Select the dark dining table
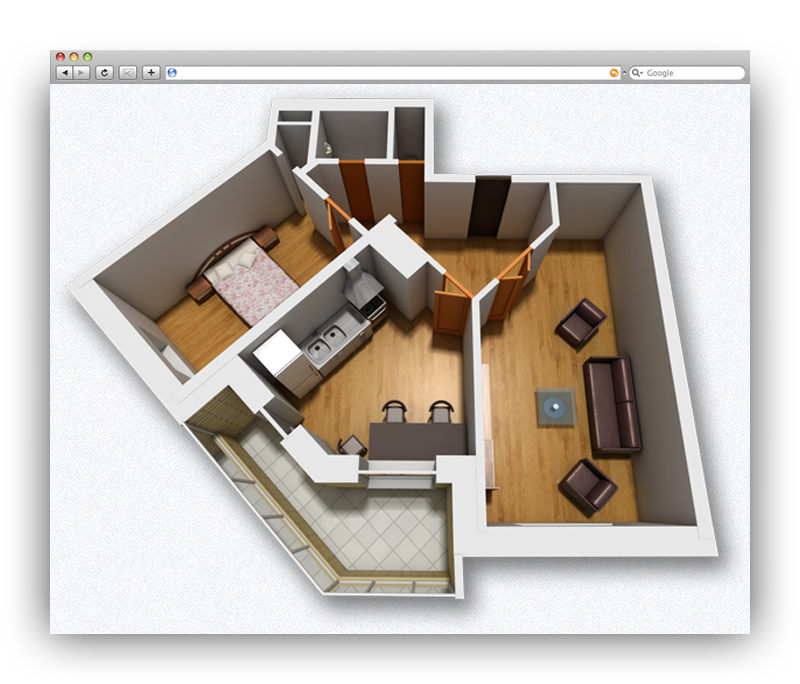The width and height of the screenshot is (800, 684). [x=418, y=441]
